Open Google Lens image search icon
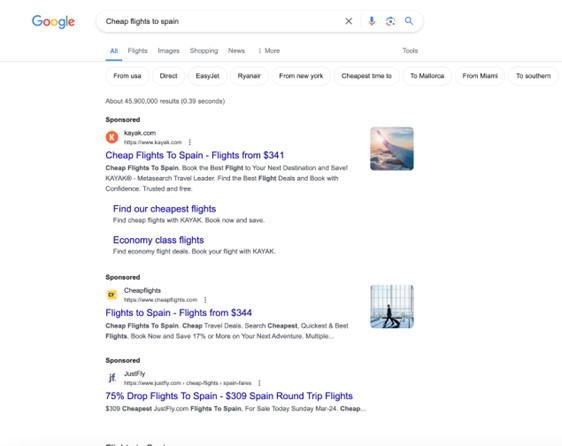The image size is (562, 446). [390, 21]
